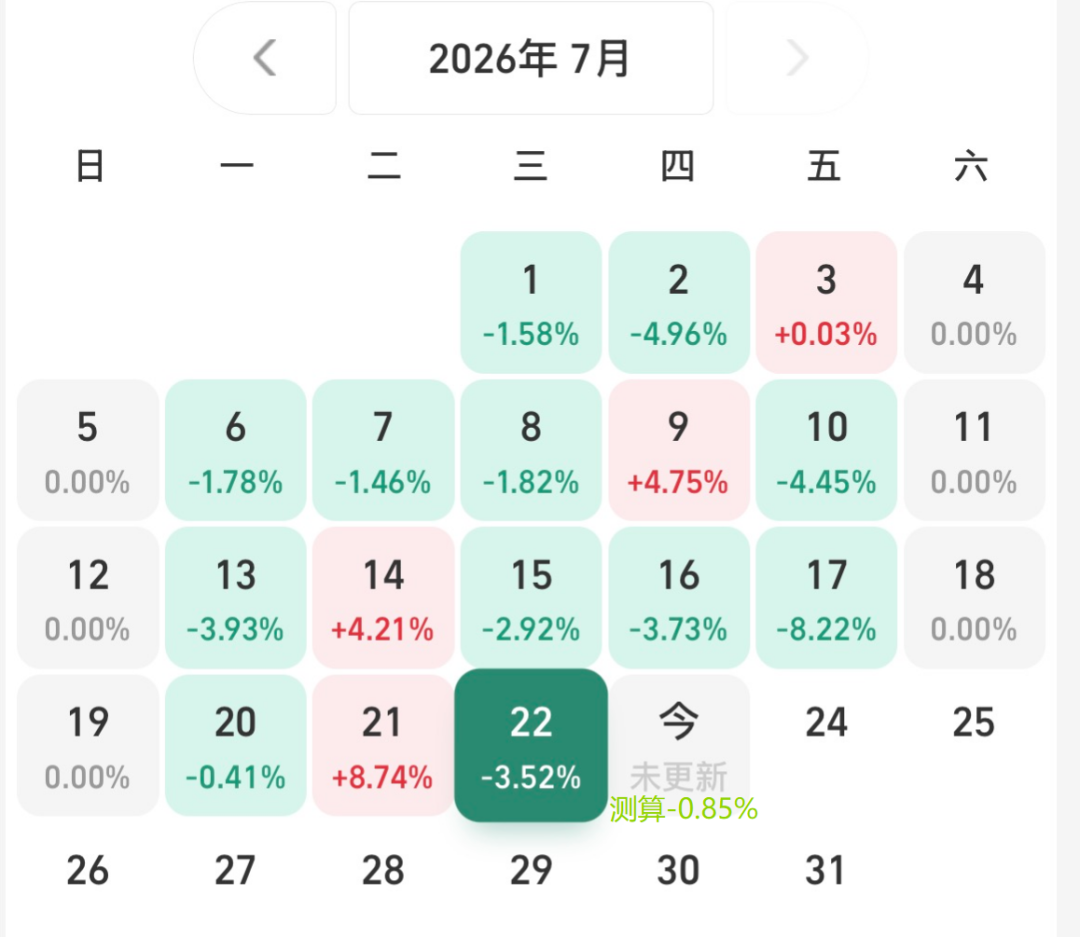Select July 10 with -4.45%
Screen dimensions: 1080x937
[827, 450]
